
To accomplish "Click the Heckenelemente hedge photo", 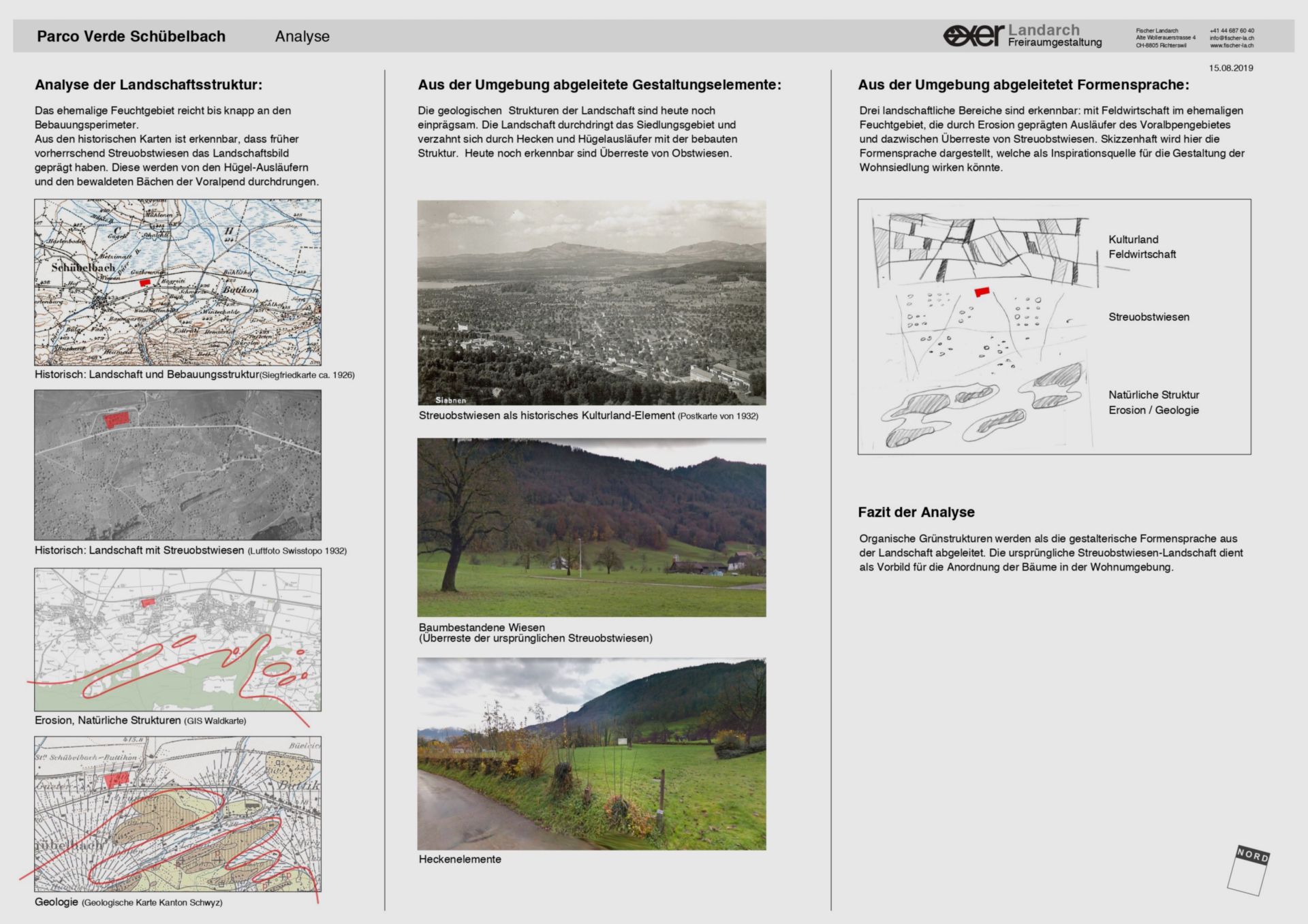I will 591,754.
